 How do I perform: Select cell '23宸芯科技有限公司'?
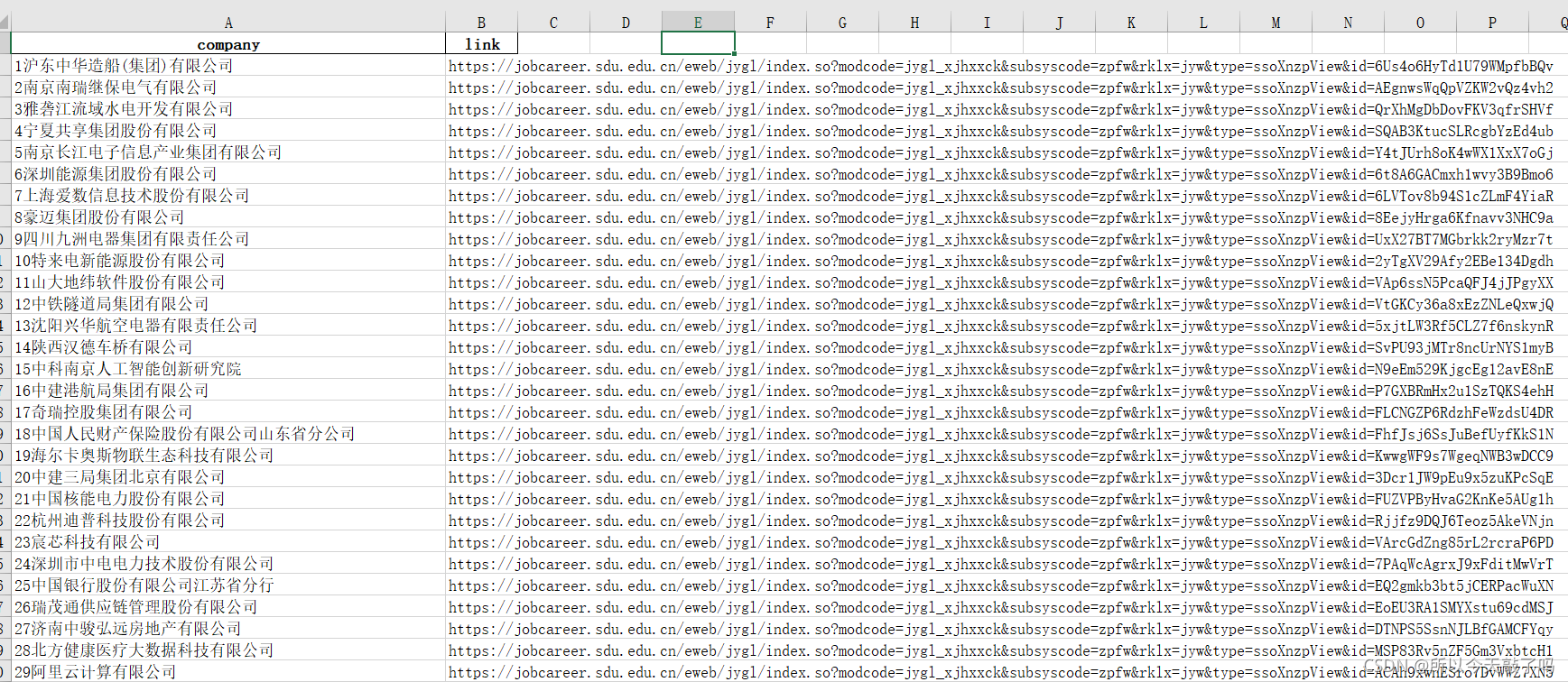[227, 541]
